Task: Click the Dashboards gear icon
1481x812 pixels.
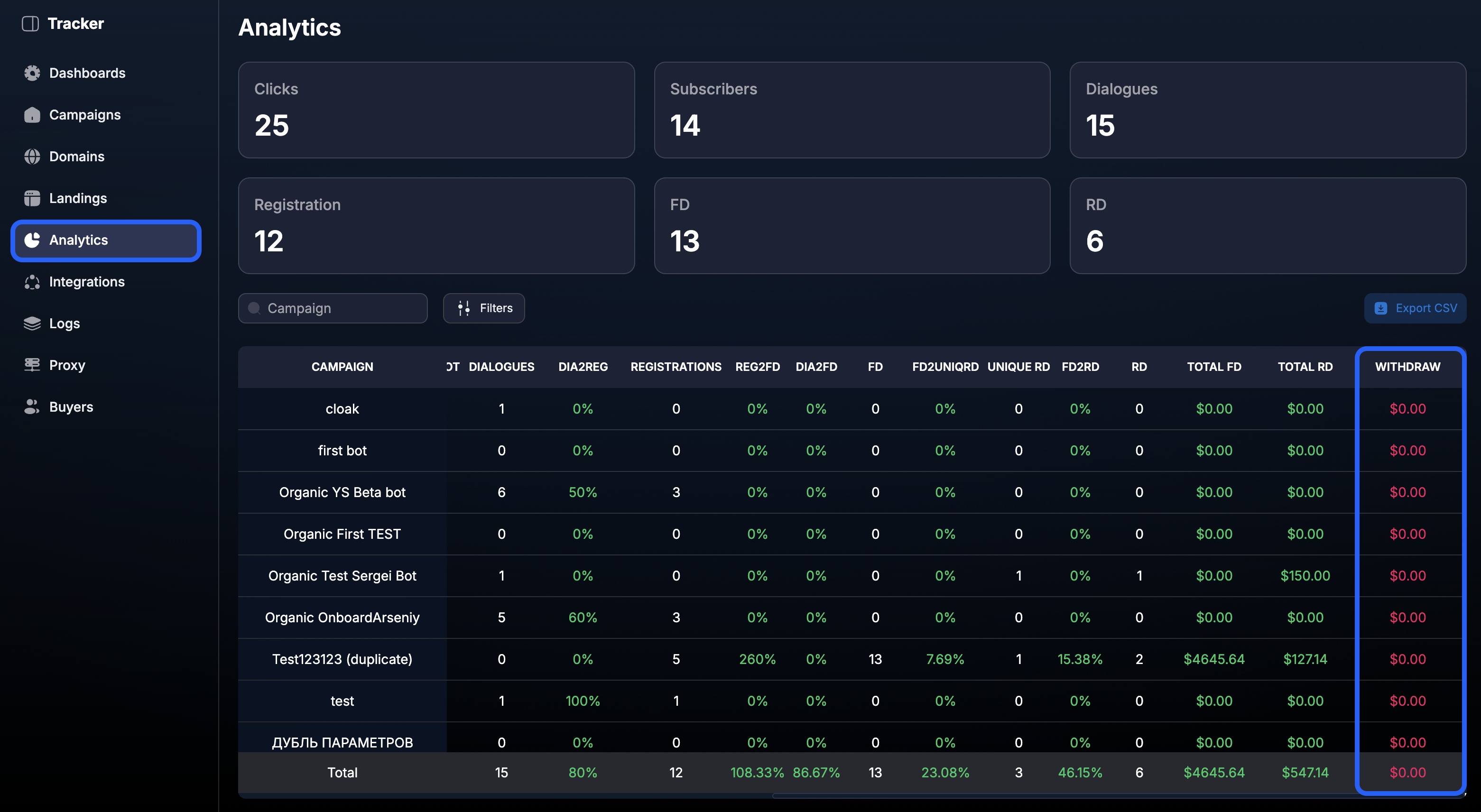Action: pos(32,73)
